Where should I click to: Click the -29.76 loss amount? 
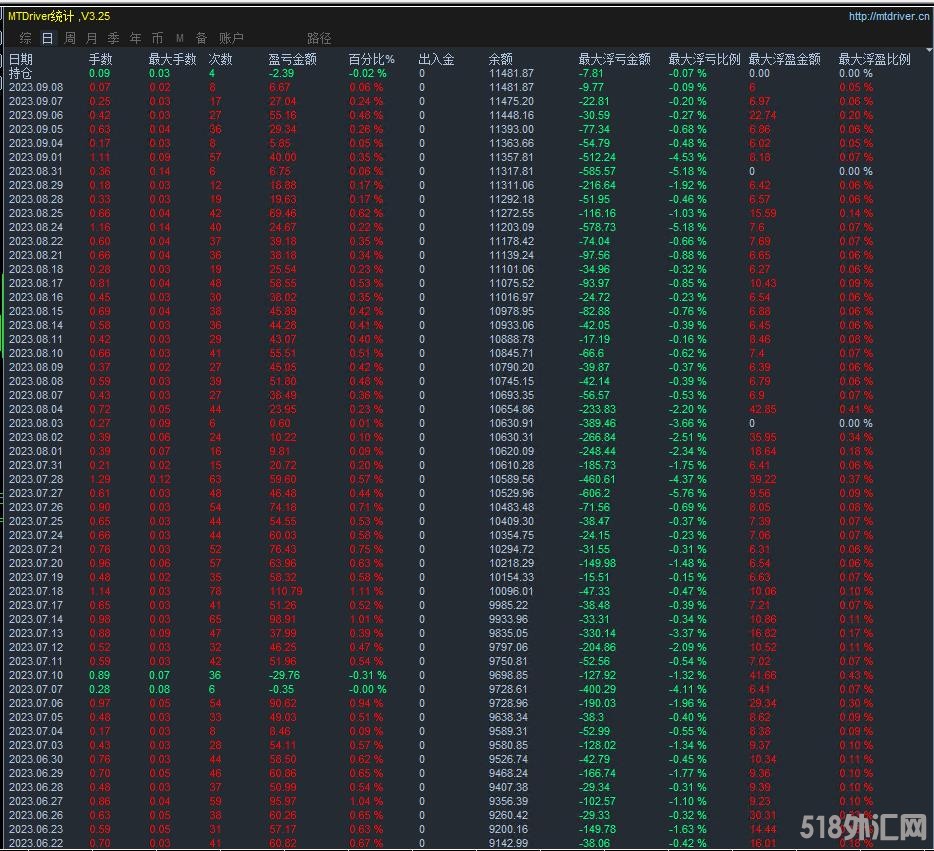click(x=284, y=675)
